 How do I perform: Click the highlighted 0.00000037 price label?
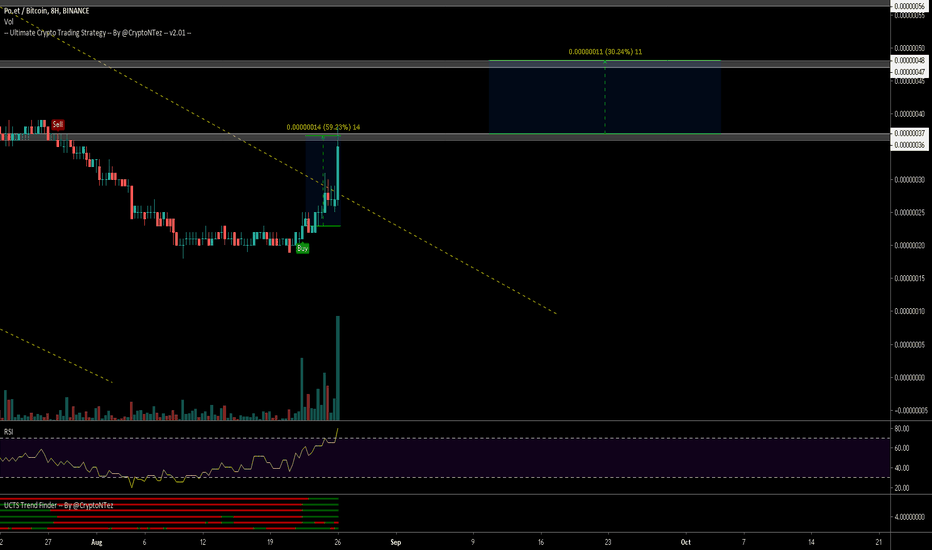(x=909, y=133)
